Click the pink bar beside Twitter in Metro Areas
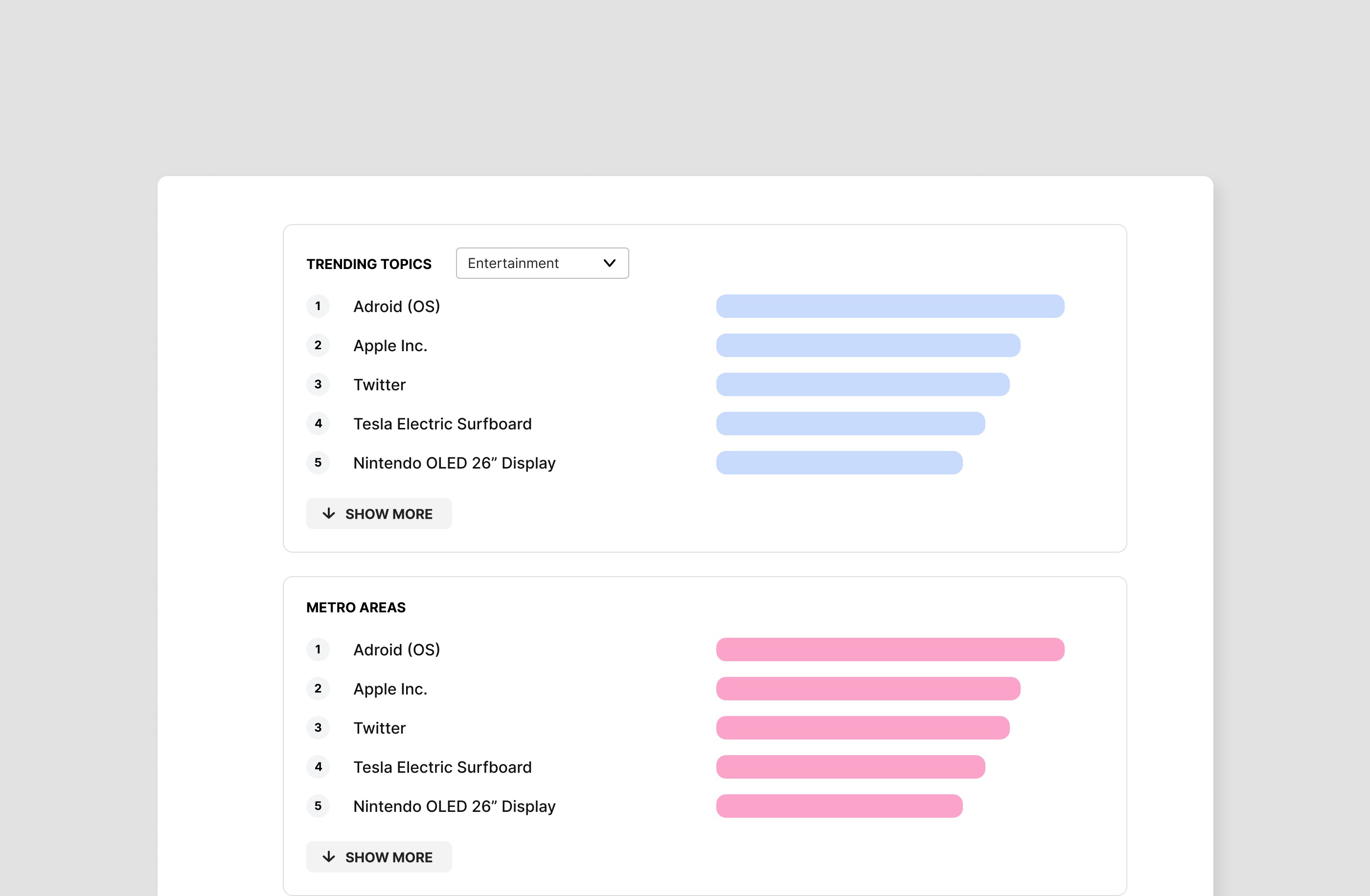Screen dimensions: 1370x896 (x=862, y=727)
